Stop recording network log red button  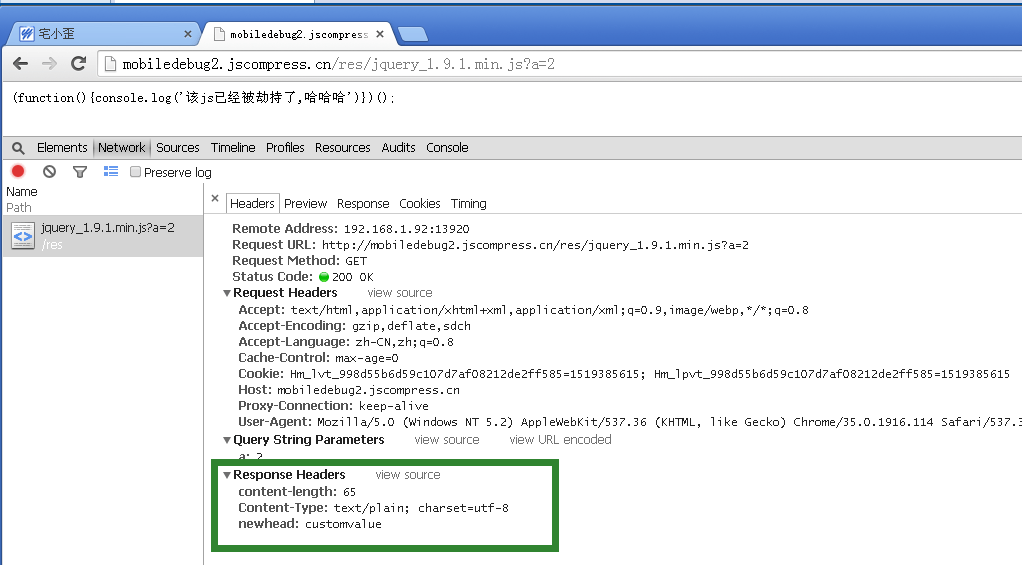click(x=18, y=172)
